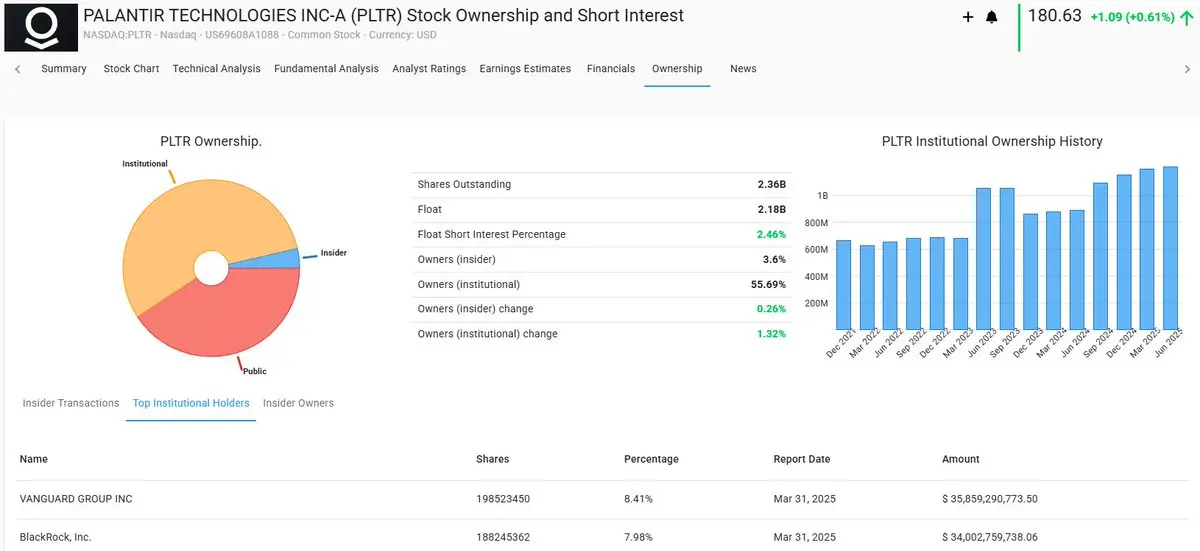Click the NASDAQ:PLTR ticker details line
Screen dimensions: 1200x551
(260, 35)
